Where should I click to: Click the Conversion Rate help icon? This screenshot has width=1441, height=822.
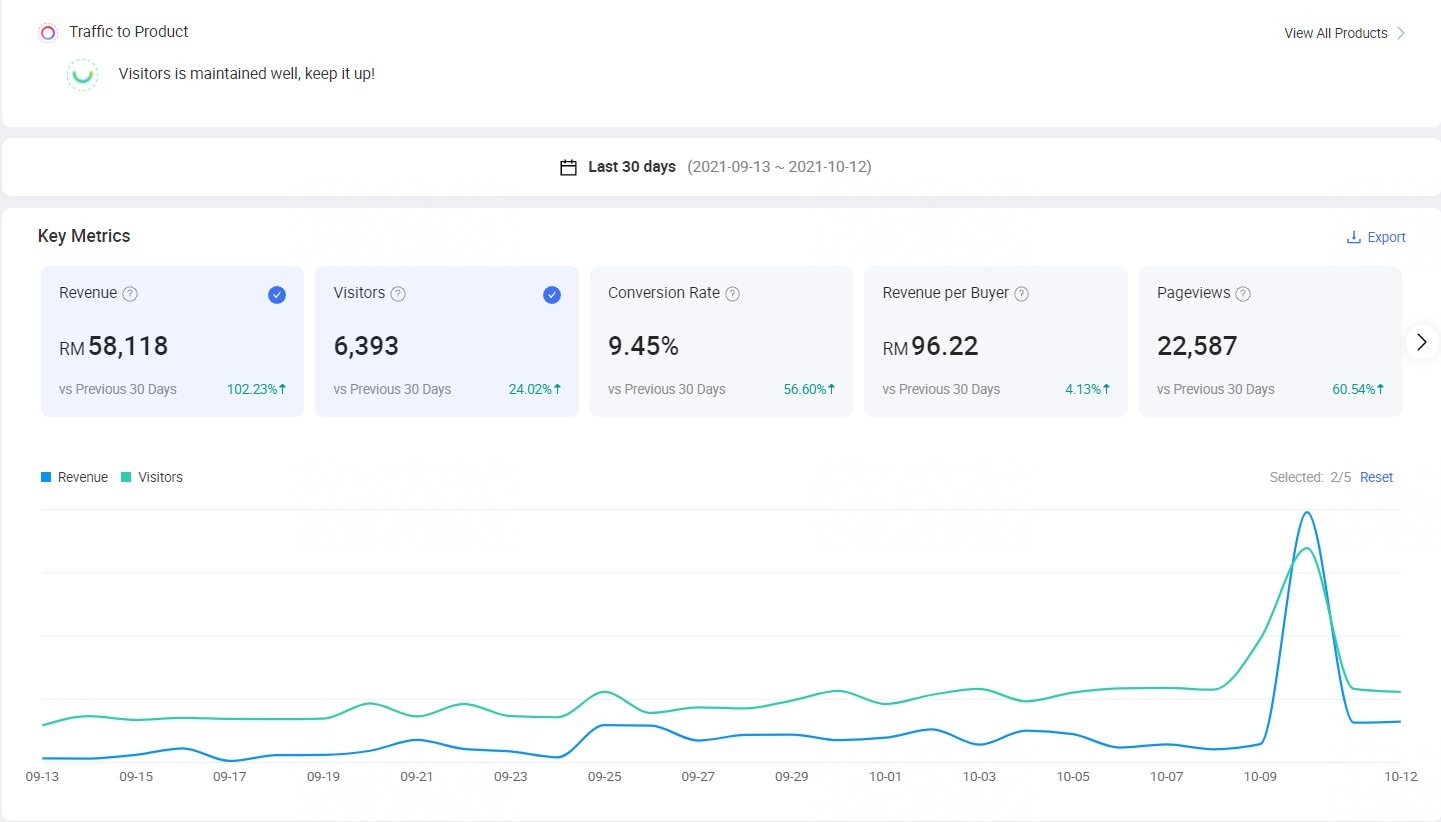tap(732, 294)
